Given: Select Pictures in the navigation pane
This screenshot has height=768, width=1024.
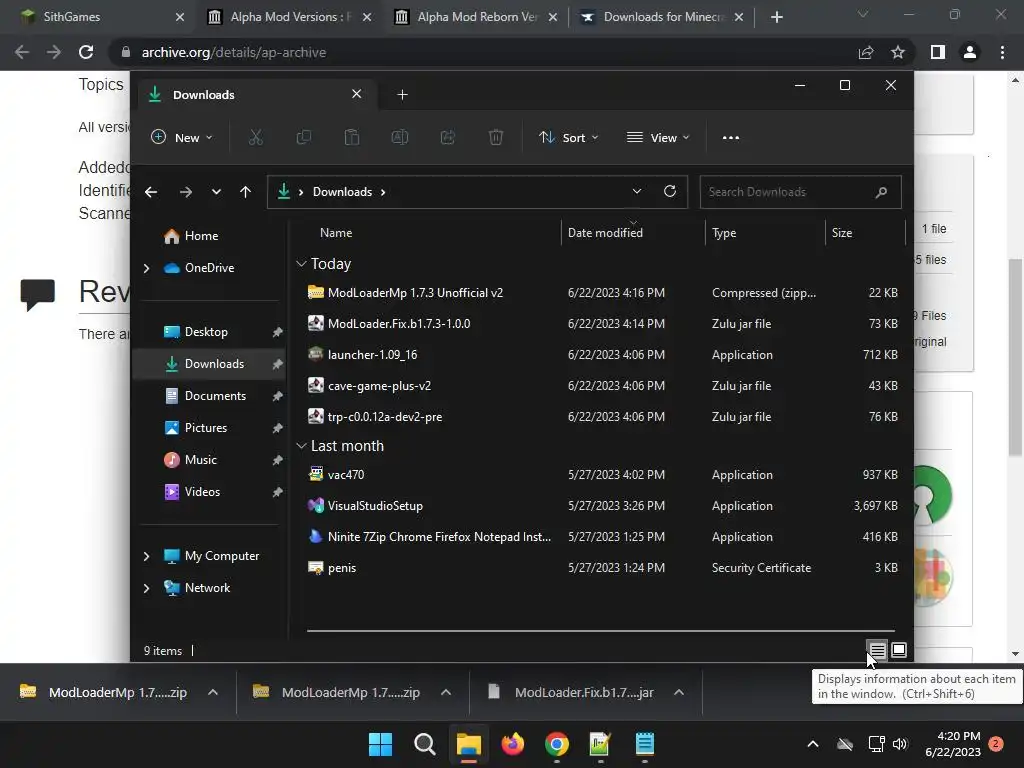Looking at the screenshot, I should coord(206,428).
